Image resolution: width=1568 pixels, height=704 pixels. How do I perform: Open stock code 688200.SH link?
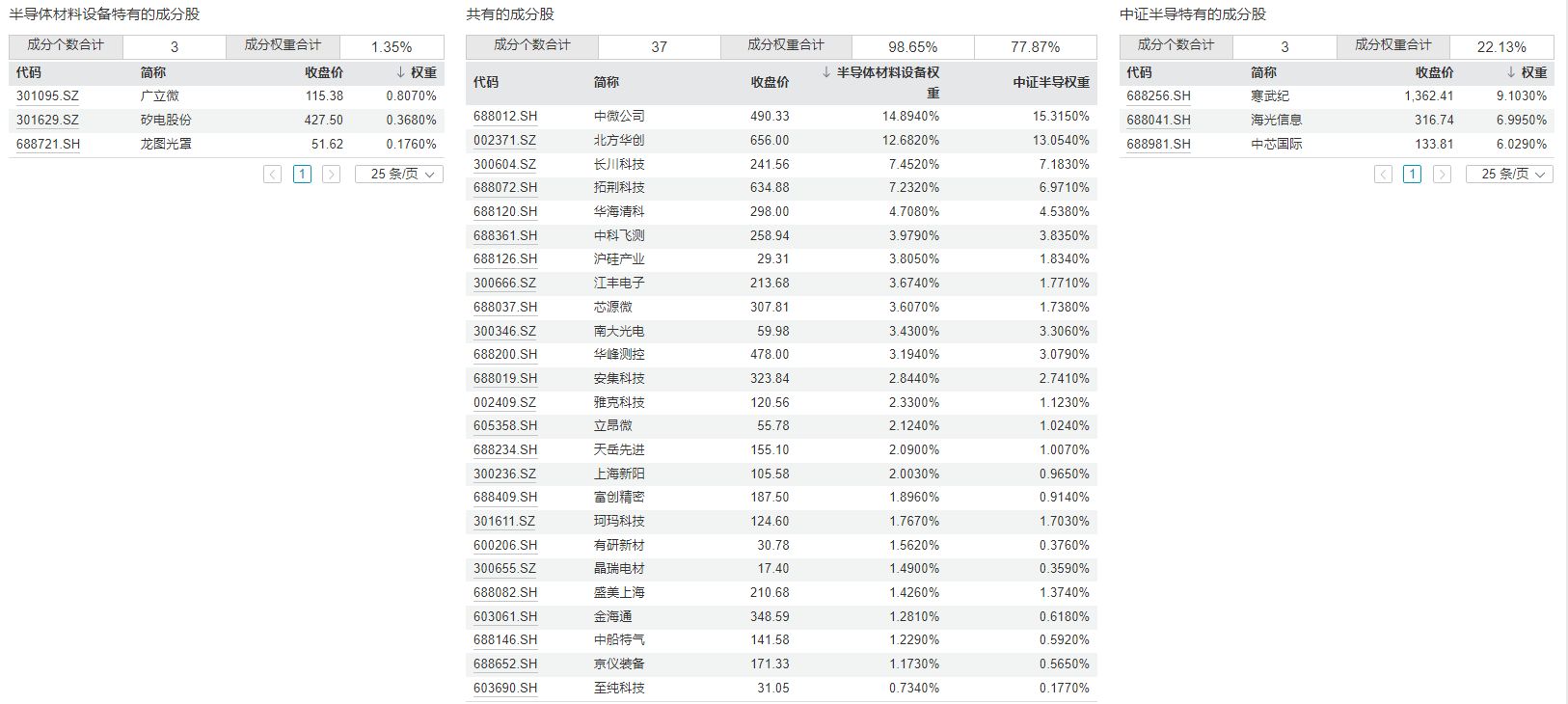(x=505, y=355)
